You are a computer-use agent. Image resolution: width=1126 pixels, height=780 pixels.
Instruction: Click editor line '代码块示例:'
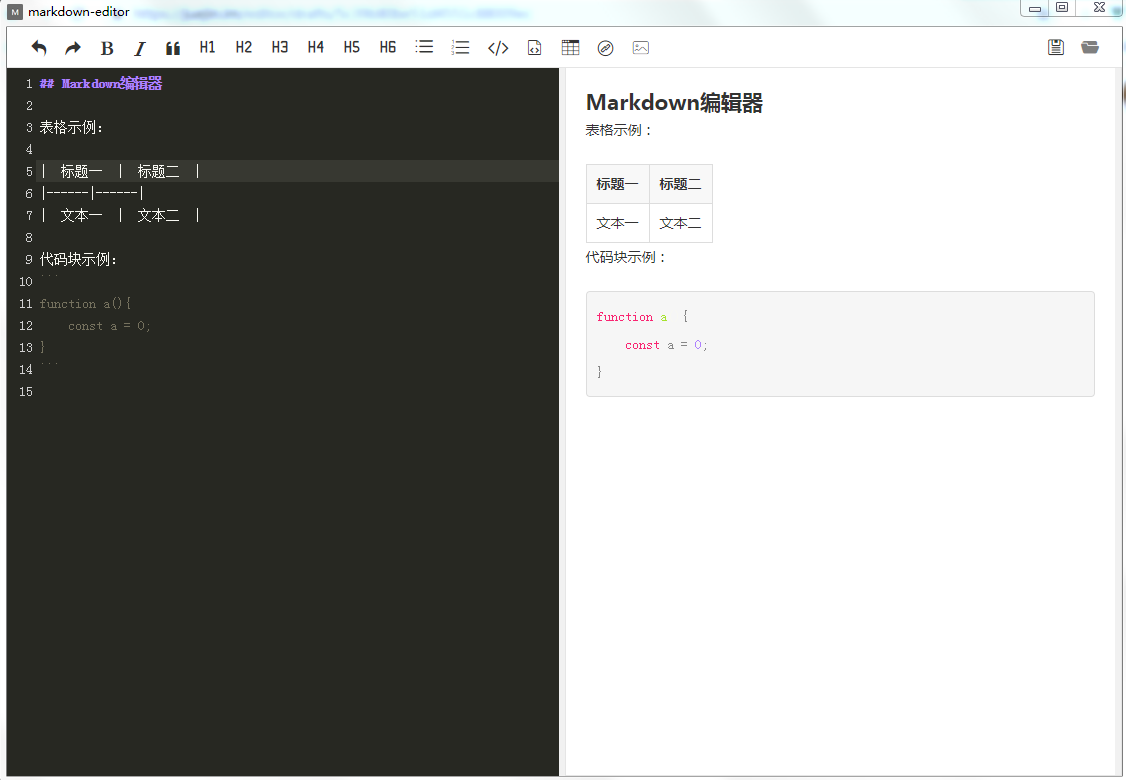pyautogui.click(x=78, y=259)
